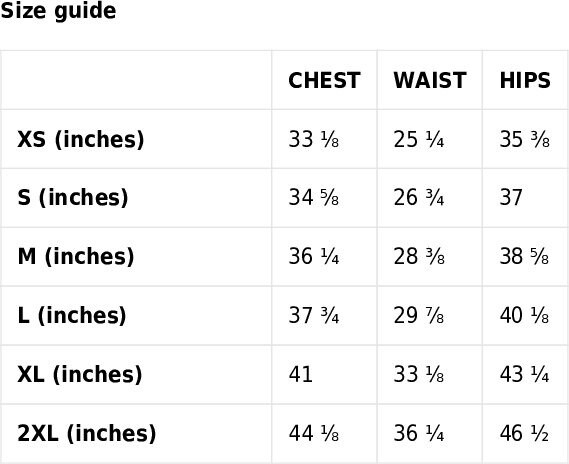Select the L waist value 29 ⅞
This screenshot has width=569, height=464.
[419, 315]
